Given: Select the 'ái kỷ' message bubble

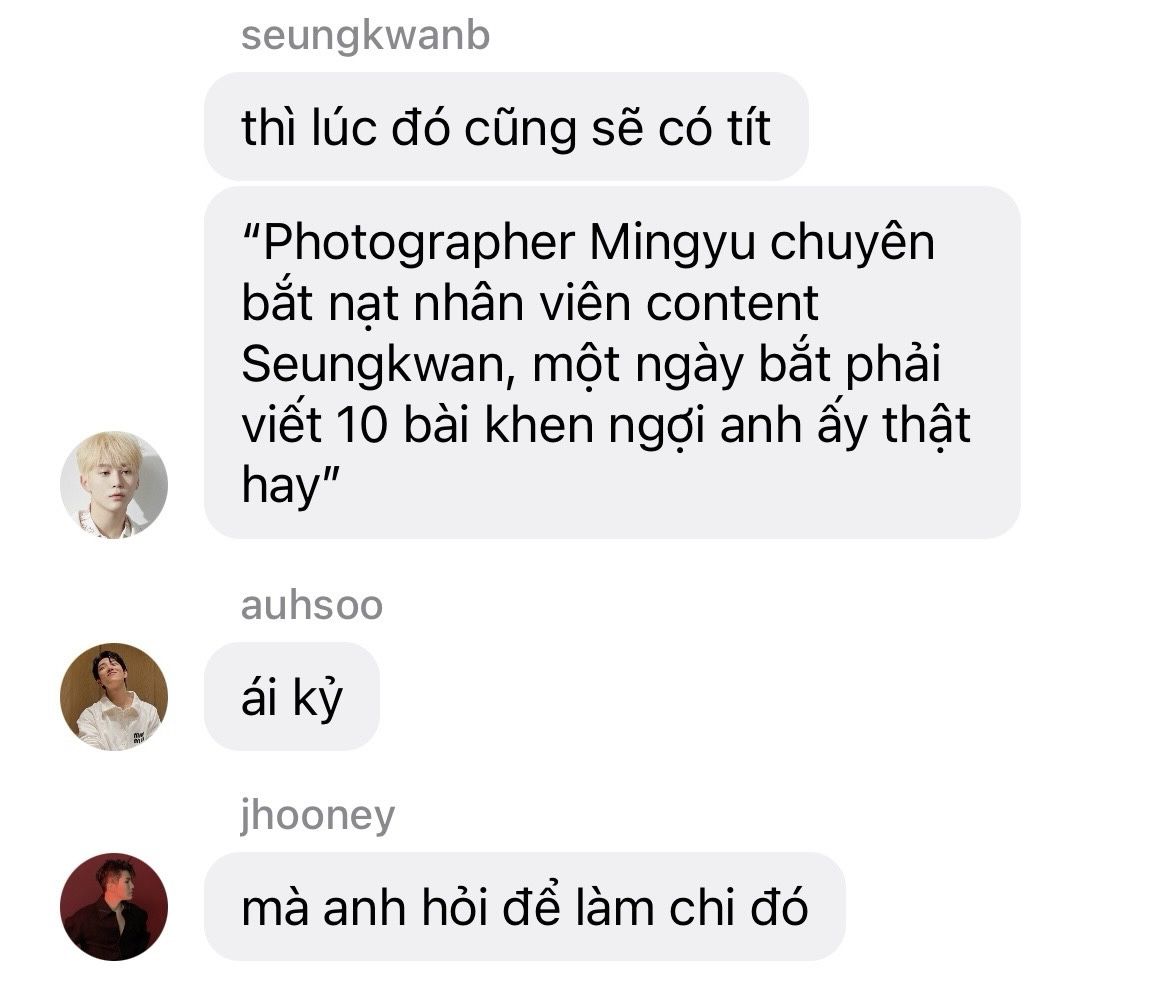Looking at the screenshot, I should [x=292, y=696].
